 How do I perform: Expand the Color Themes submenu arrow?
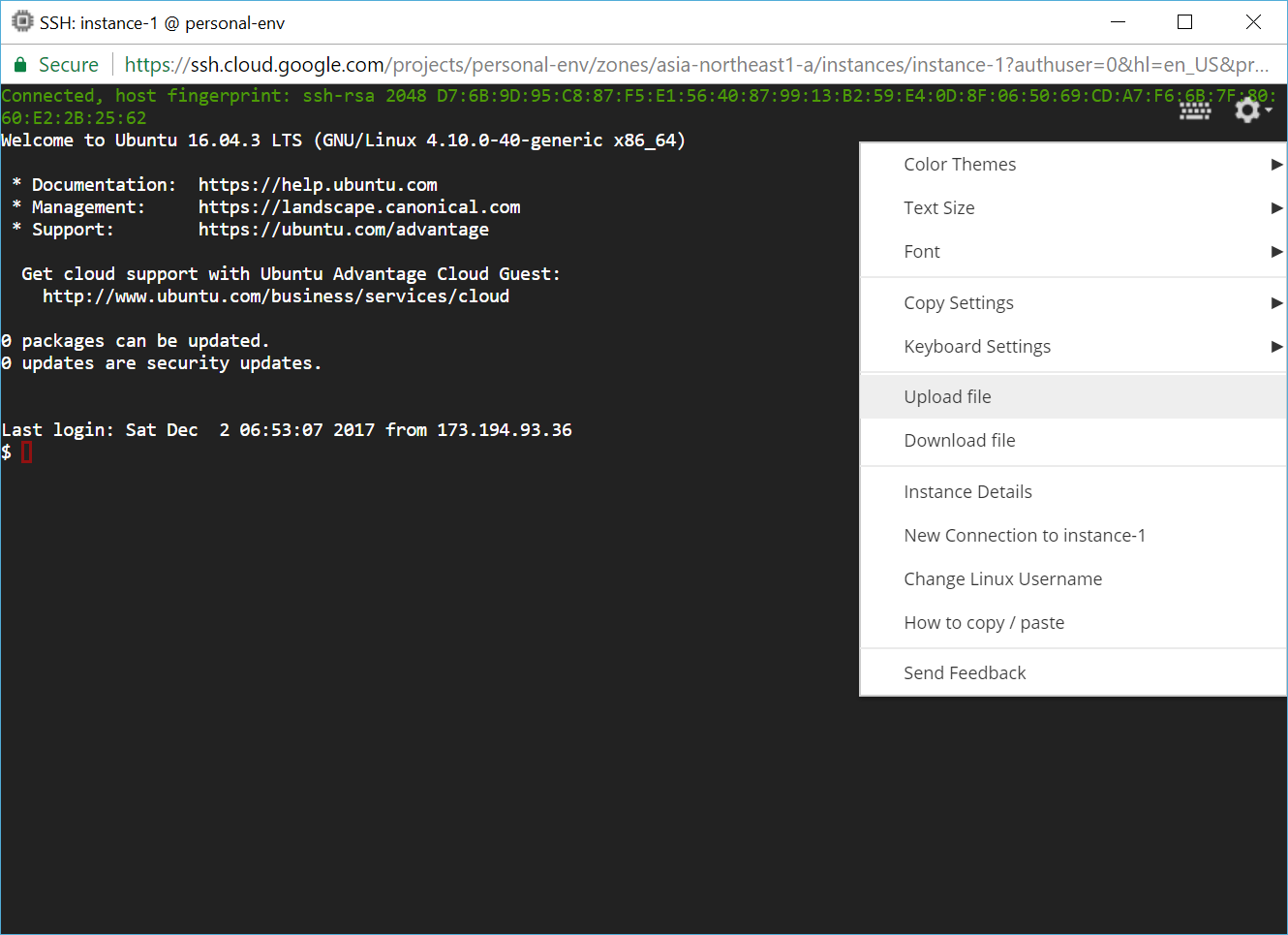tap(1276, 165)
